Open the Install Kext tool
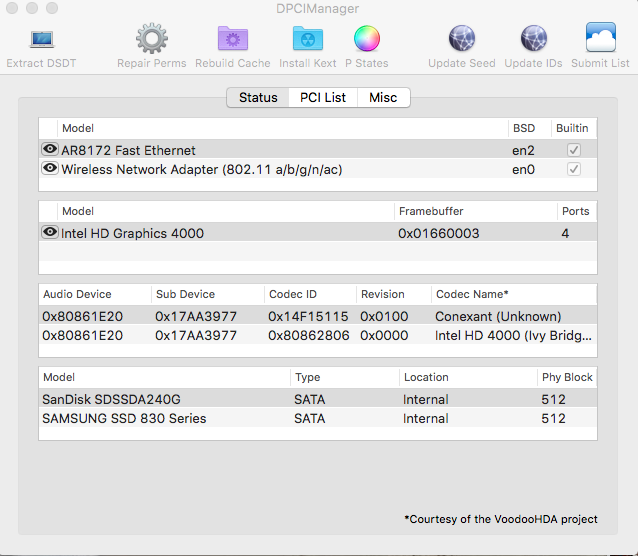 click(x=307, y=40)
